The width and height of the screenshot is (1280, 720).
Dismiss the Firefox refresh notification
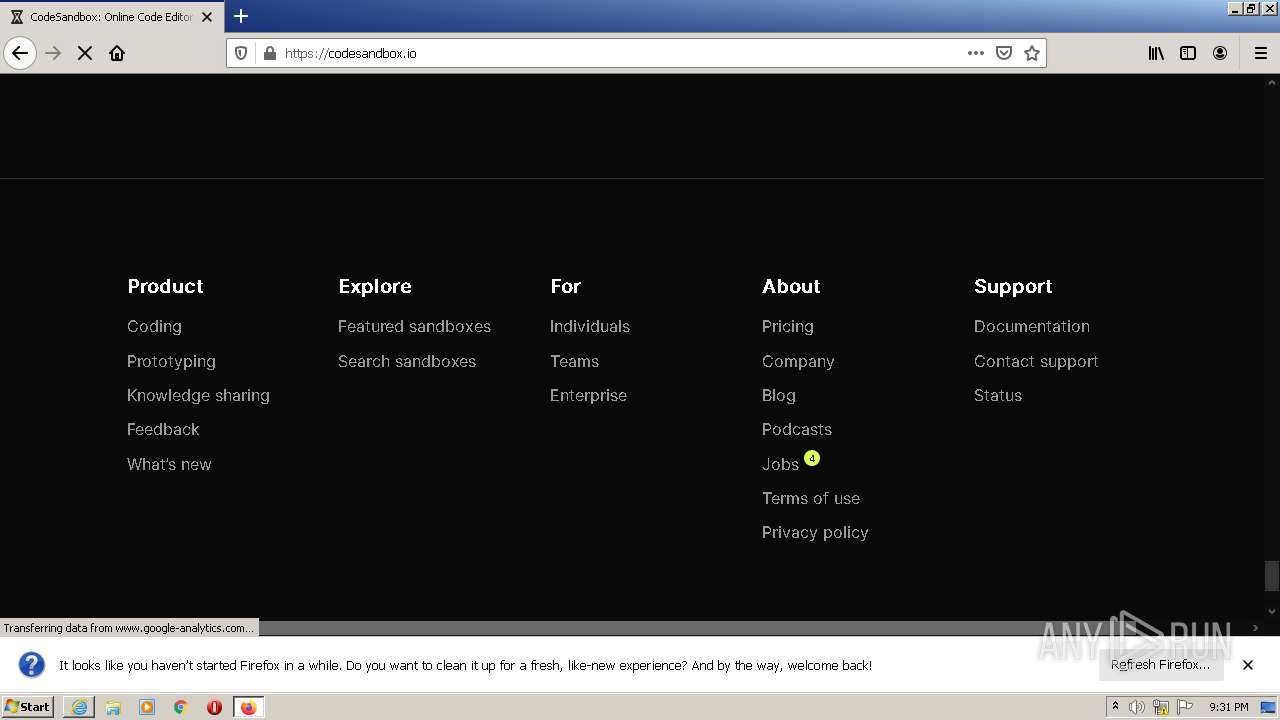1248,665
